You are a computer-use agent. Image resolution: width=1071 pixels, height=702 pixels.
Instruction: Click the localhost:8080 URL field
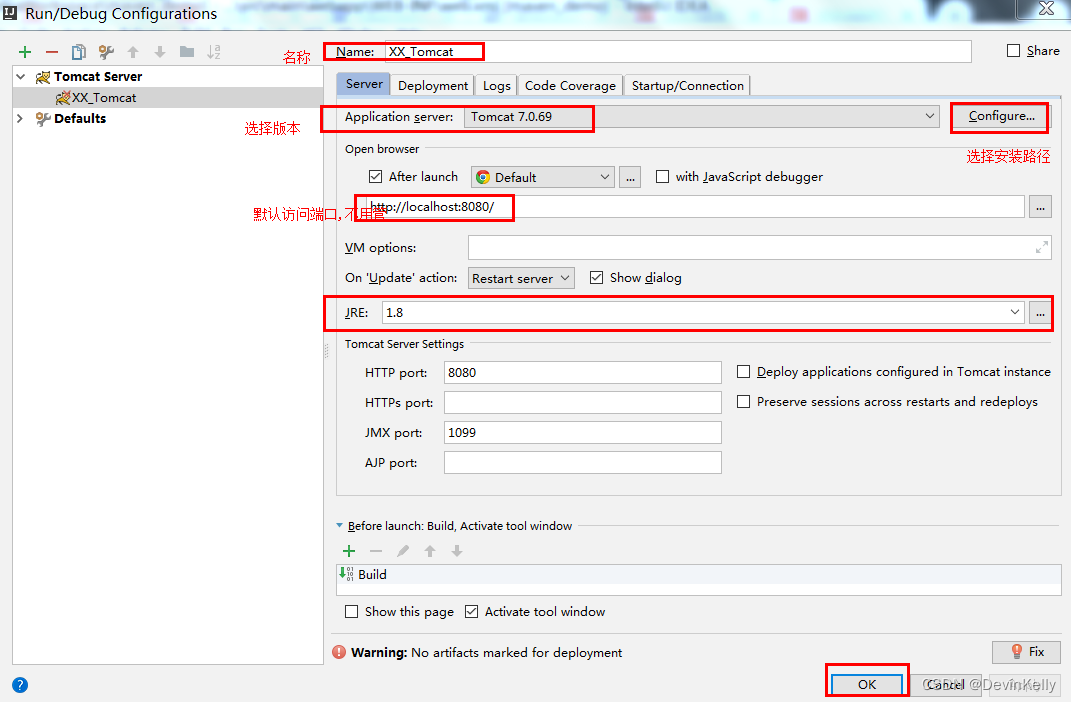pos(695,207)
